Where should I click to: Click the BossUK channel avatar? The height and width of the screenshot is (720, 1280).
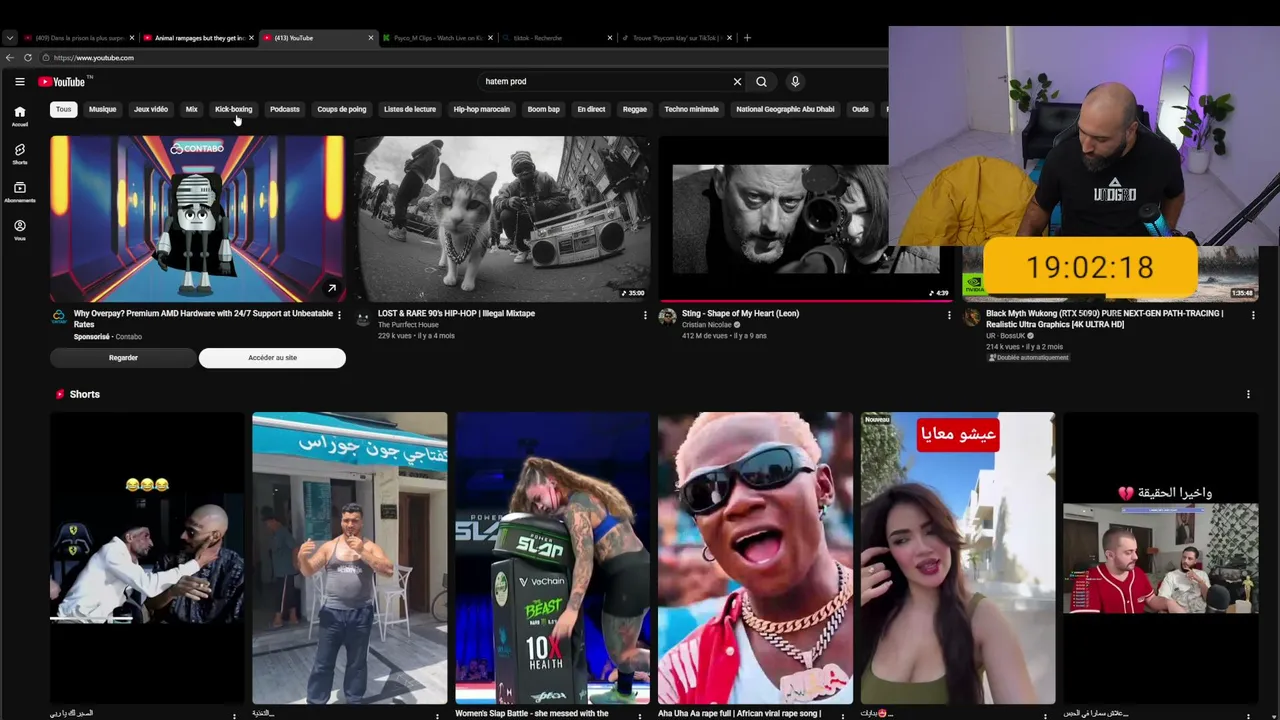point(971,318)
